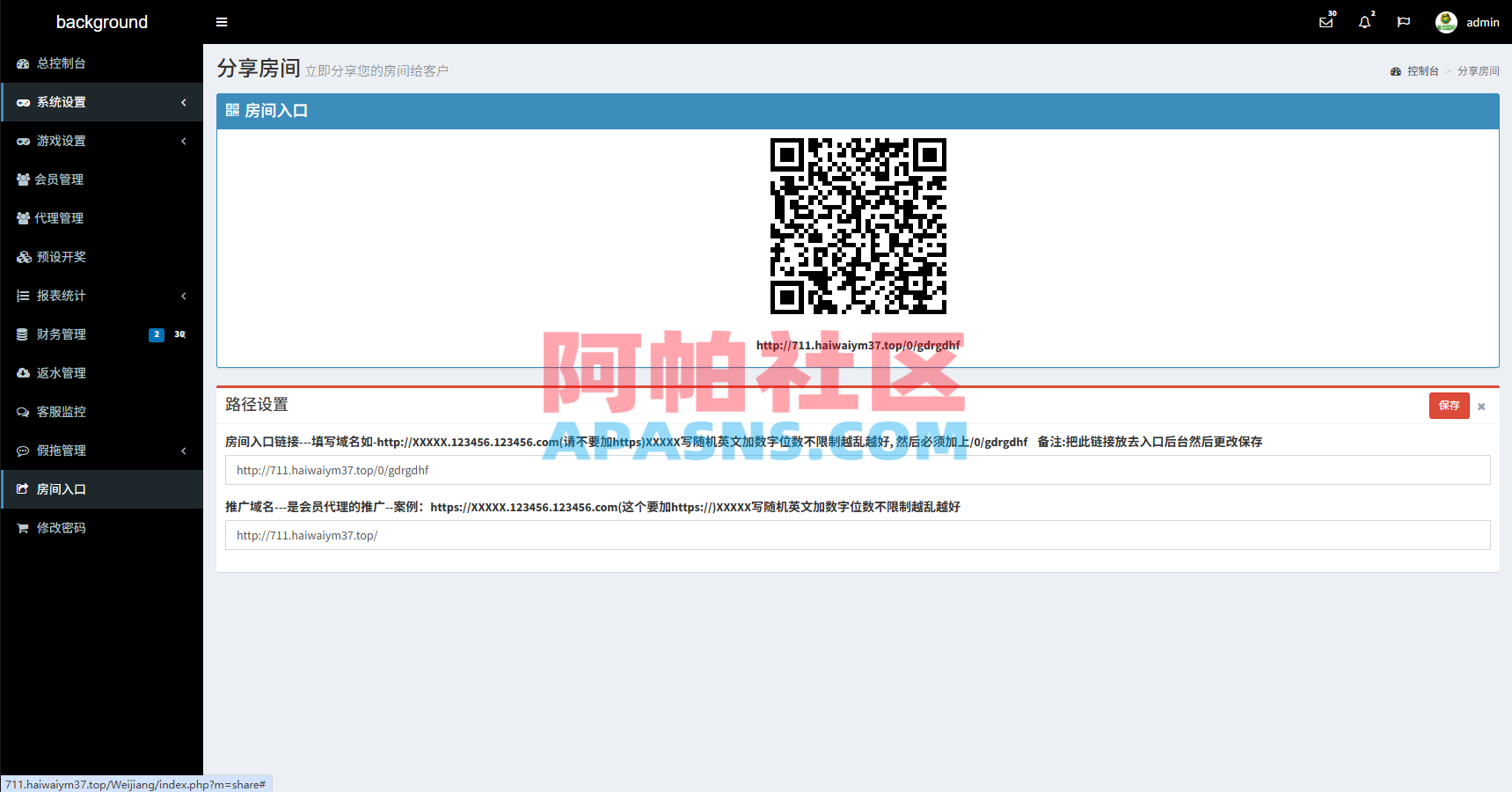The height and width of the screenshot is (792, 1512).
Task: Open the 客服监控 sidebar label
Action: point(62,412)
